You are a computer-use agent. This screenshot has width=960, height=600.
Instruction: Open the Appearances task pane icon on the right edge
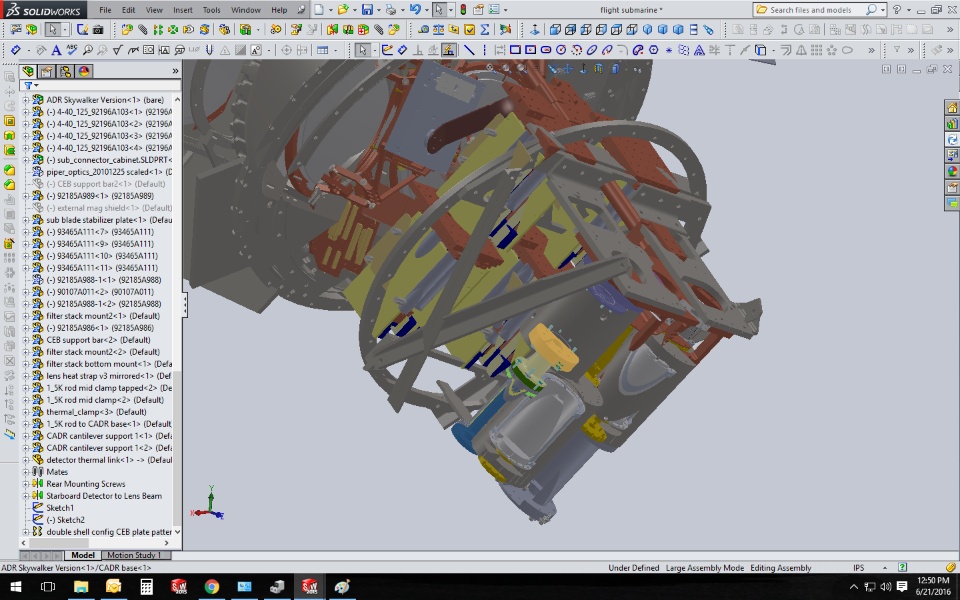click(x=952, y=171)
